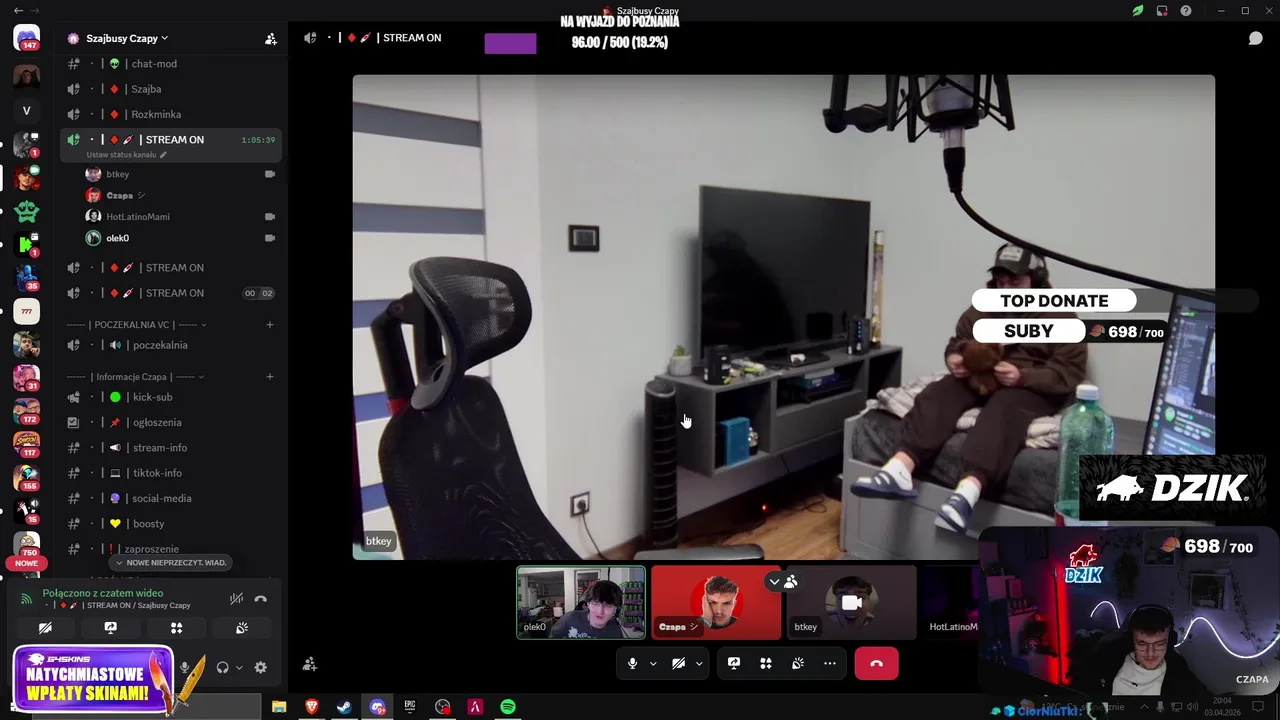Viewport: 1280px width, 720px height.
Task: Open the inbox icon in title bar
Action: tap(1162, 11)
